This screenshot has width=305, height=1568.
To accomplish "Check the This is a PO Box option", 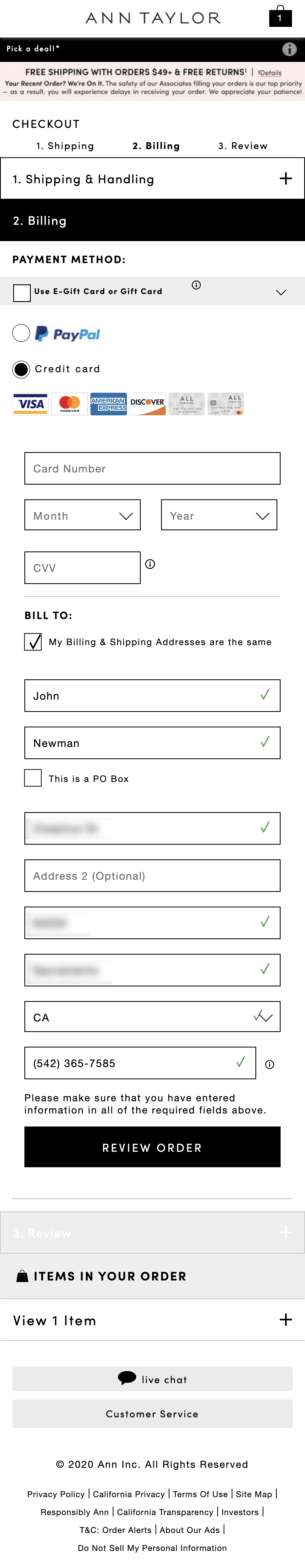I will click(x=33, y=778).
